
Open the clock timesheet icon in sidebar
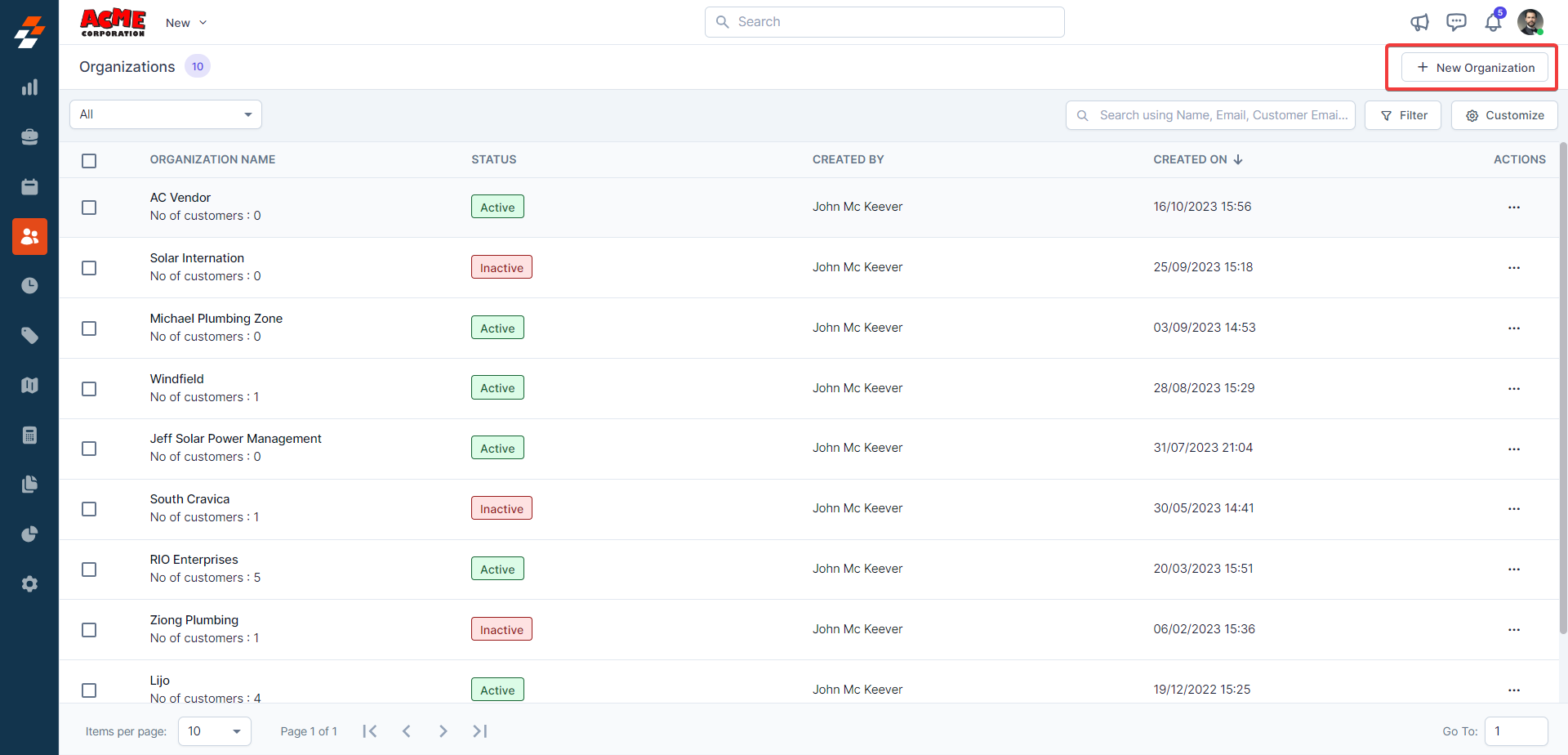(29, 286)
